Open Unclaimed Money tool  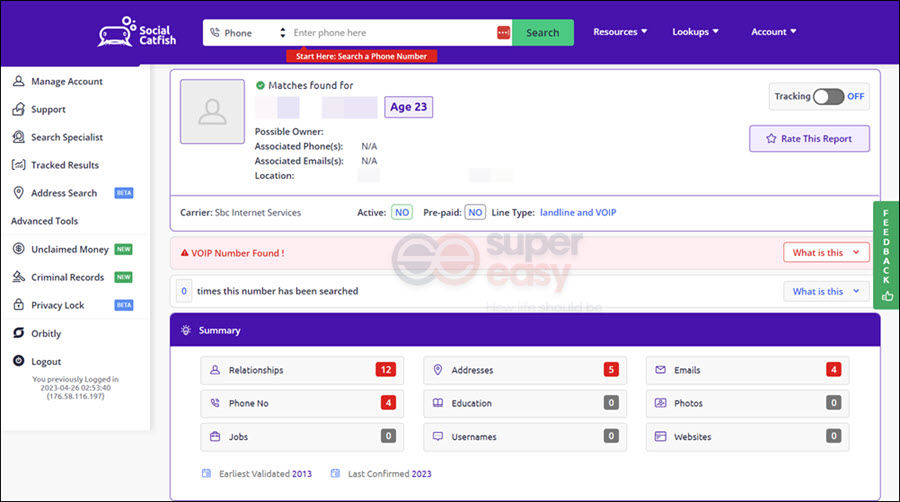pos(69,249)
